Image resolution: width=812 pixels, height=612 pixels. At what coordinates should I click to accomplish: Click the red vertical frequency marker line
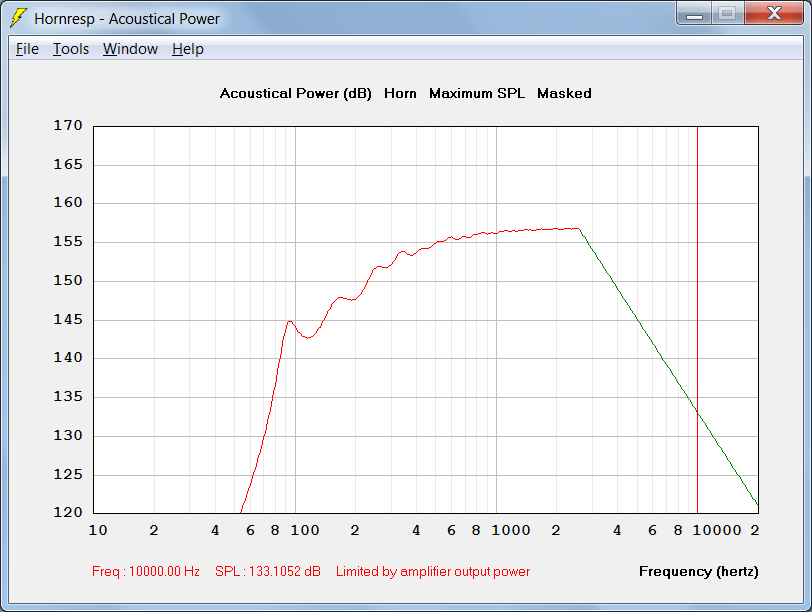click(x=697, y=320)
